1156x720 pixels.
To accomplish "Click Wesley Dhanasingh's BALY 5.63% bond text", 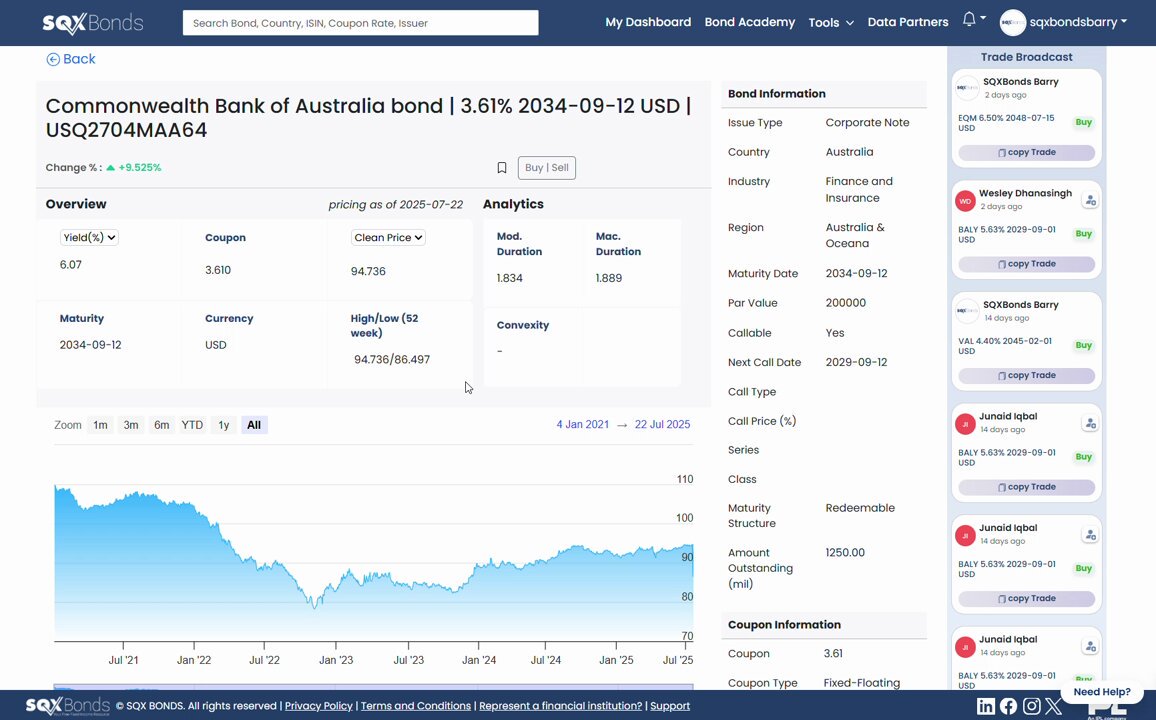I will coord(1007,234).
